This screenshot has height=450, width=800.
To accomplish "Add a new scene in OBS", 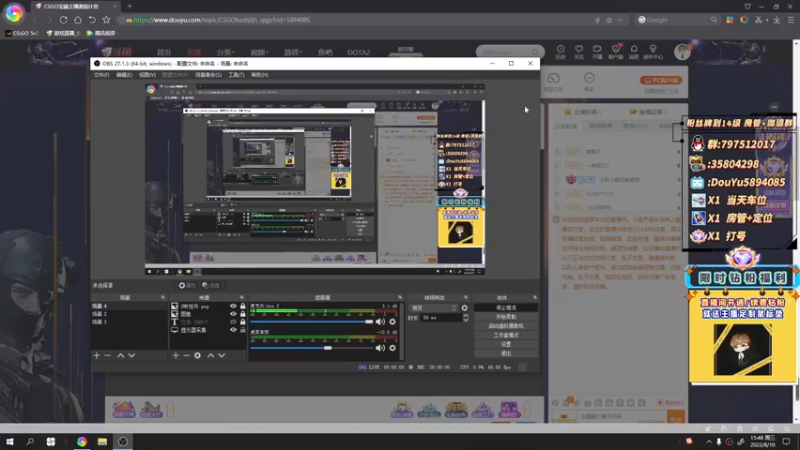I will 96,355.
